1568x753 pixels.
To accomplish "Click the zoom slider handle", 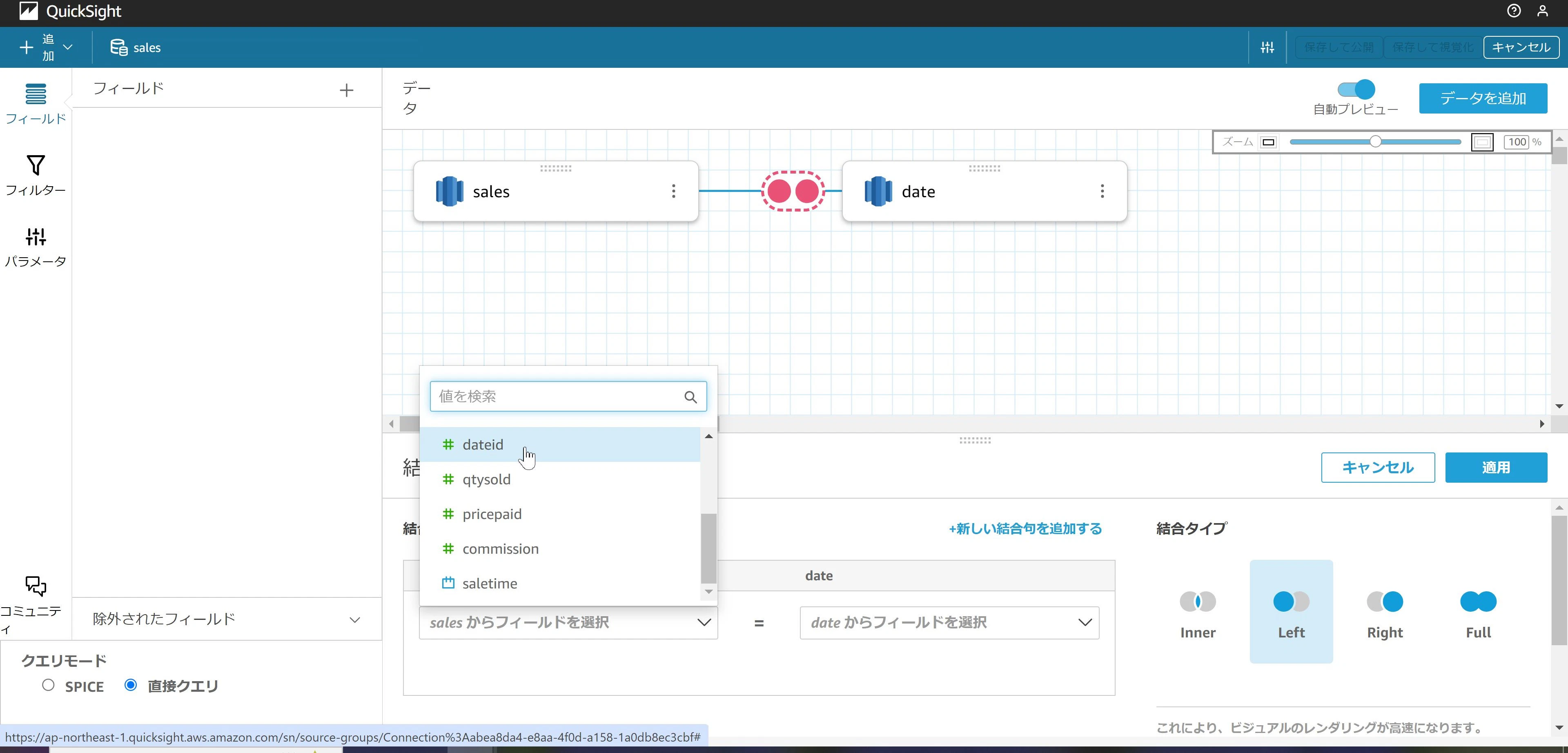I will 1375,142.
